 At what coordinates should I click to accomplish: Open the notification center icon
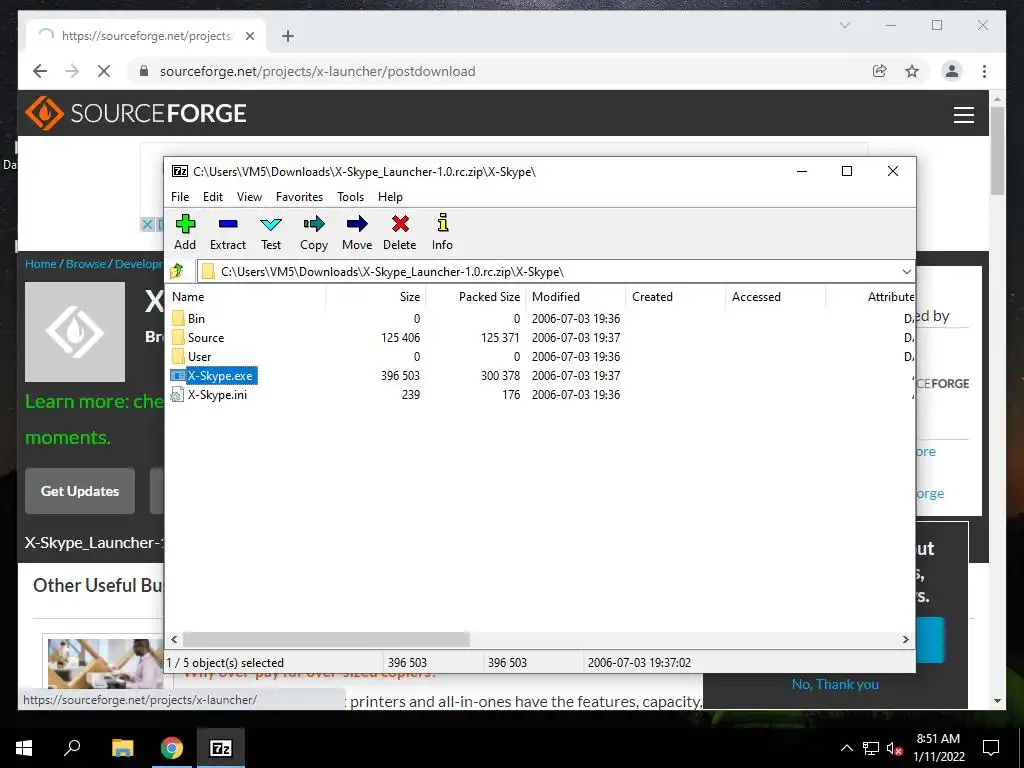(x=991, y=748)
